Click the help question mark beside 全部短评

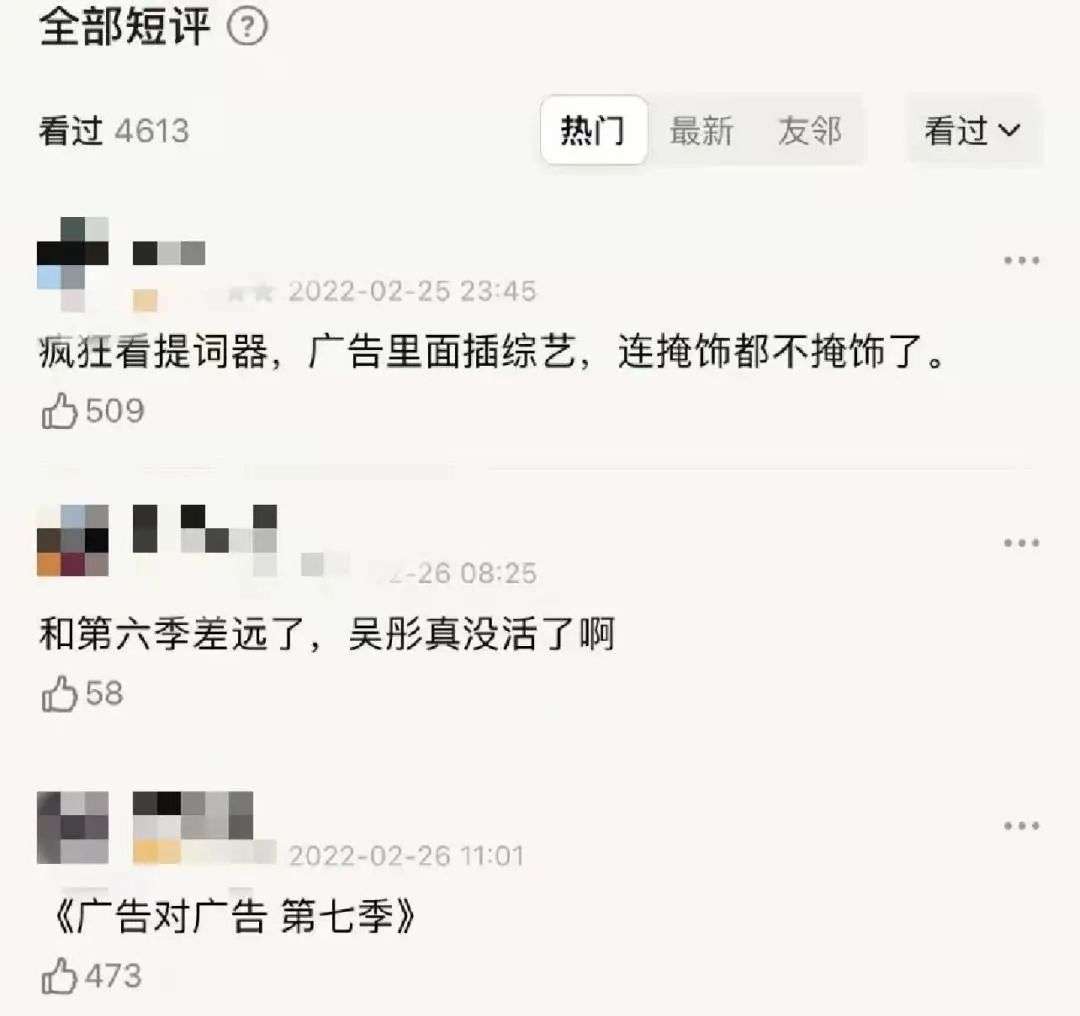(x=247, y=27)
